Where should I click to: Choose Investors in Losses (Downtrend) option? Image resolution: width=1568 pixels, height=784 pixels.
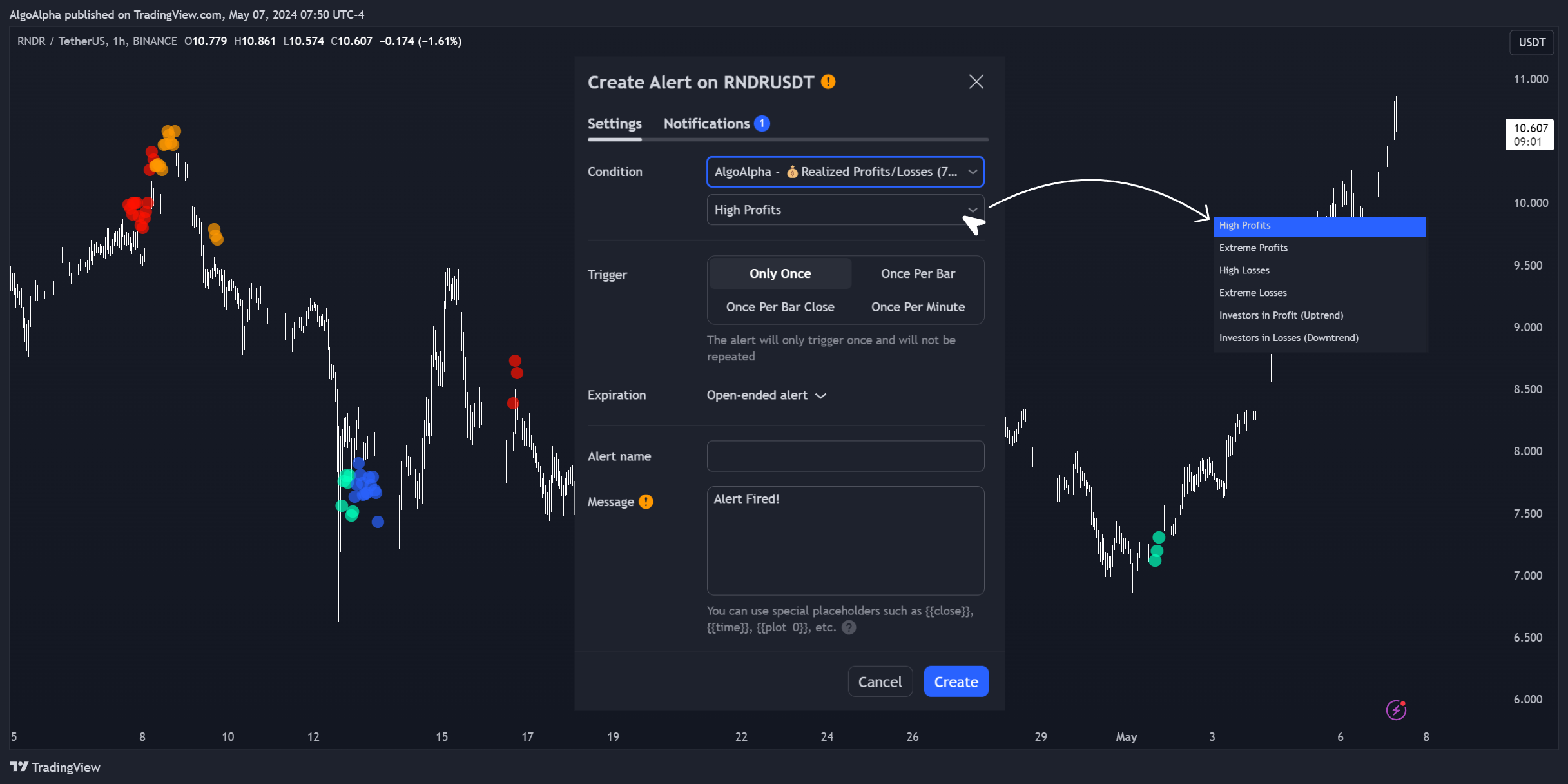(1319, 338)
